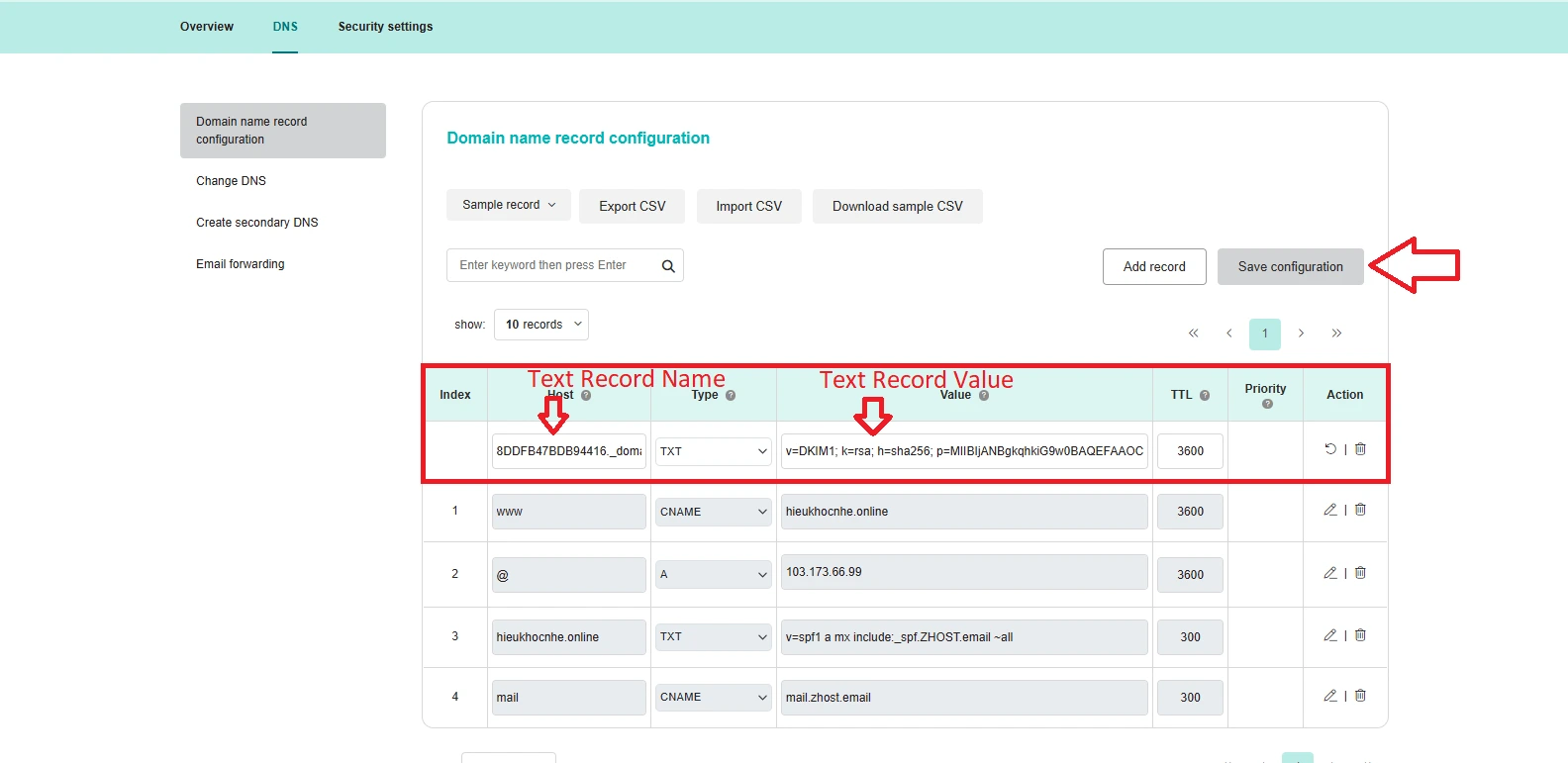Delete the mail CNAME record

1360,696
